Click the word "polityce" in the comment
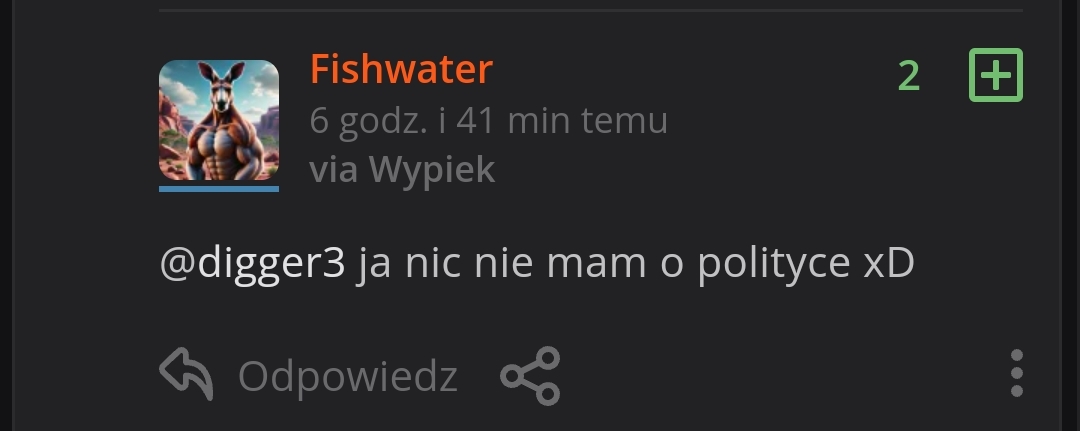Image resolution: width=1080 pixels, height=431 pixels. (x=773, y=264)
